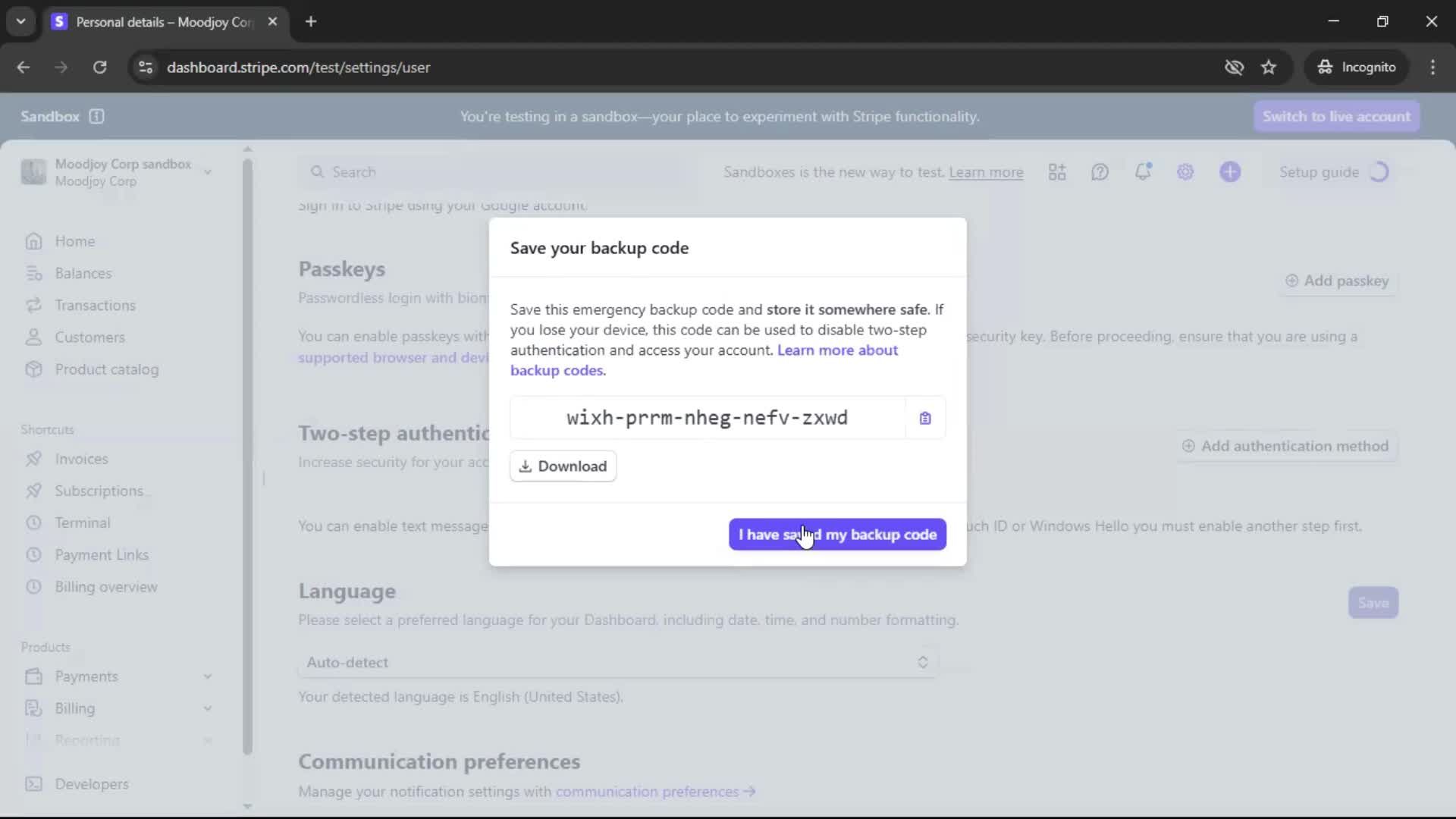
Task: Download the backup code
Action: click(x=563, y=466)
